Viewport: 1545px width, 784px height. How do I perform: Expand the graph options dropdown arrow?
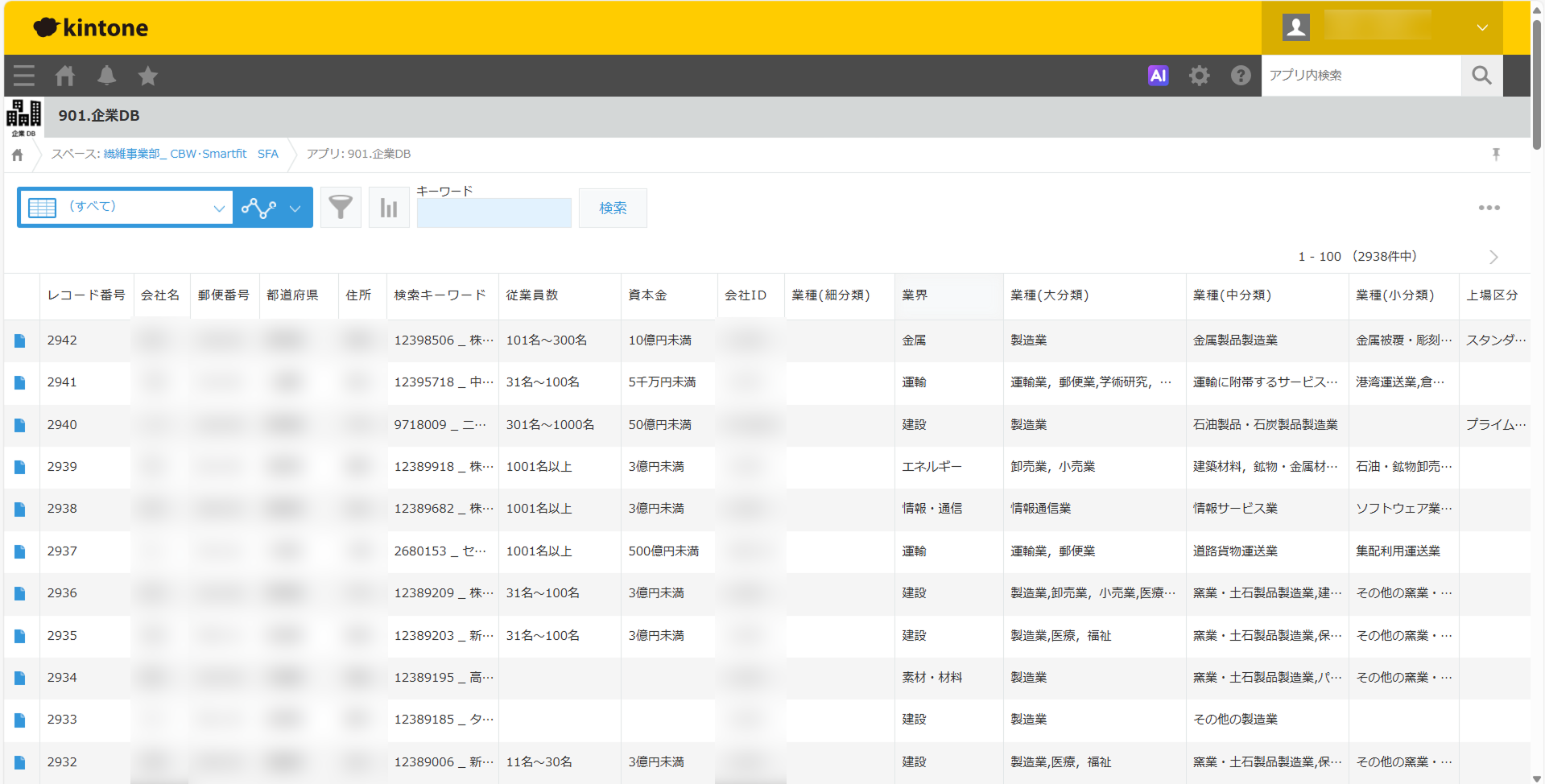click(295, 208)
